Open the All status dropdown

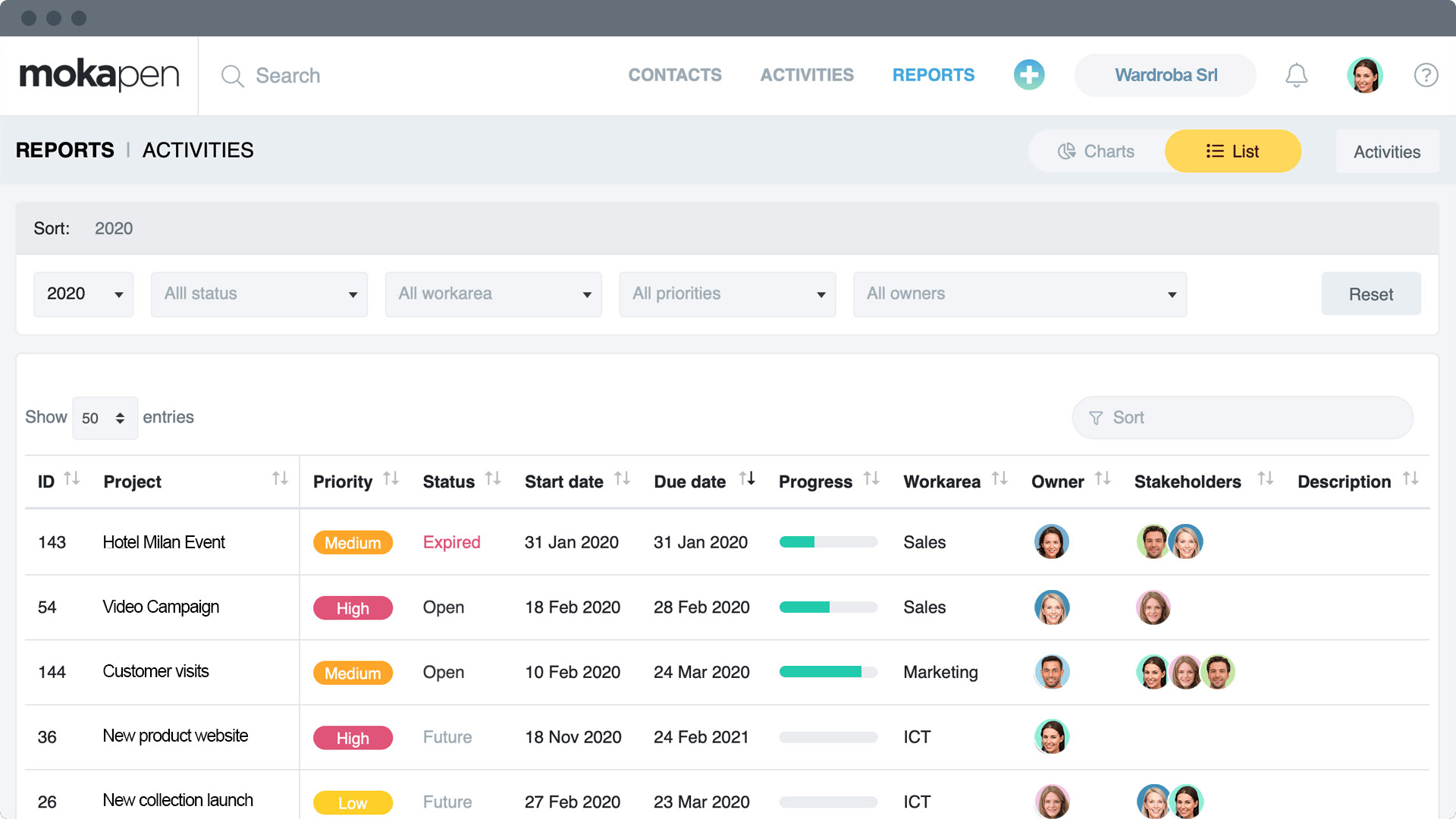259,294
